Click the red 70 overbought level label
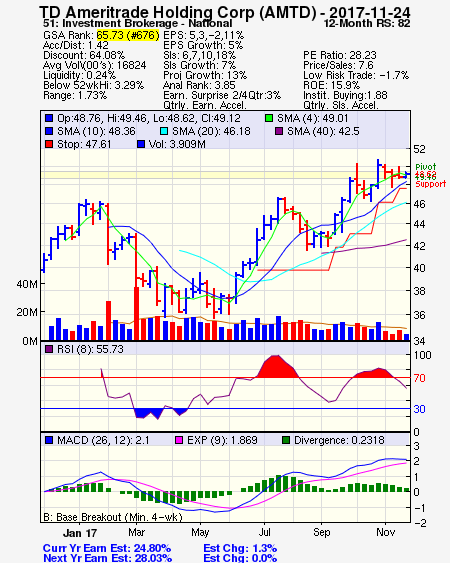The image size is (450, 563). pyautogui.click(x=419, y=378)
